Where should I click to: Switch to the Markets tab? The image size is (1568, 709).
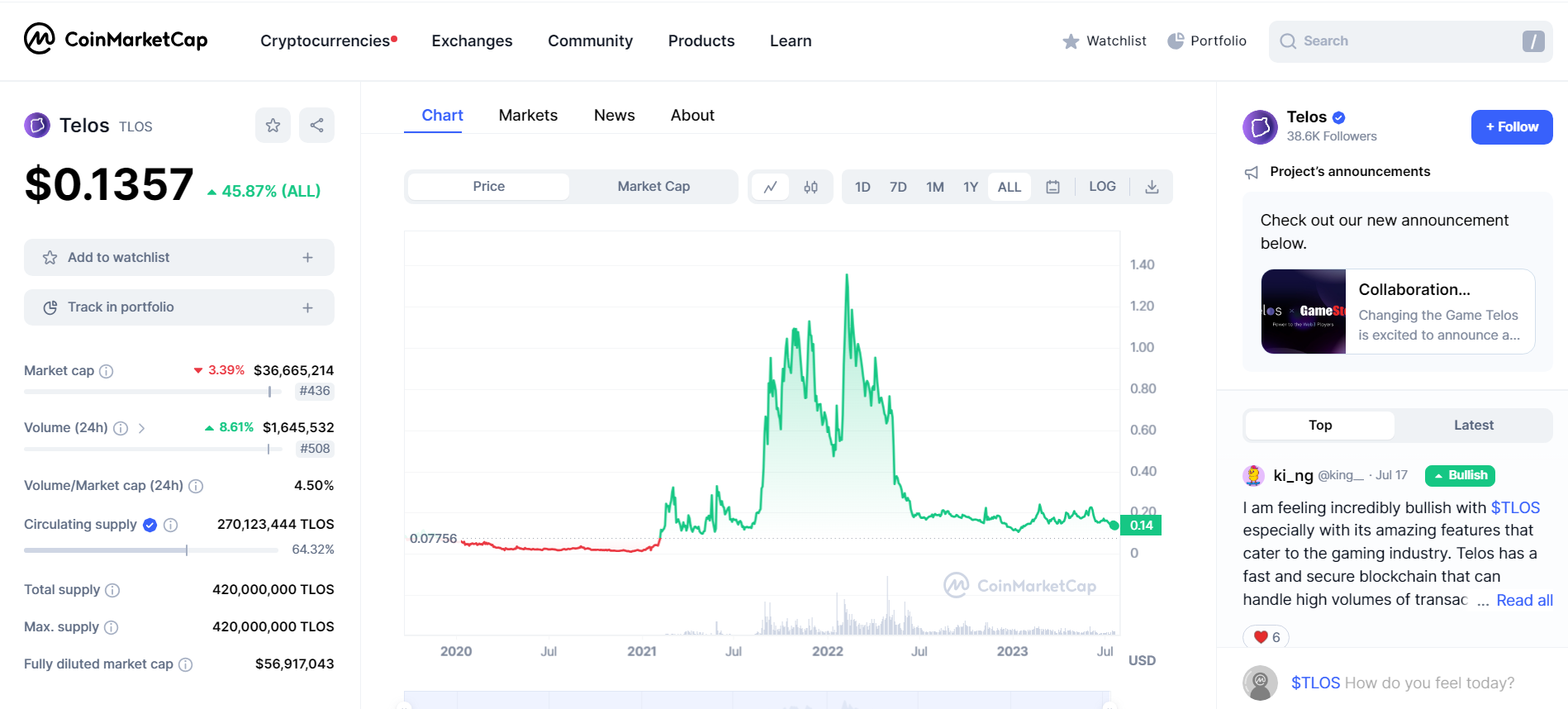[x=528, y=116]
